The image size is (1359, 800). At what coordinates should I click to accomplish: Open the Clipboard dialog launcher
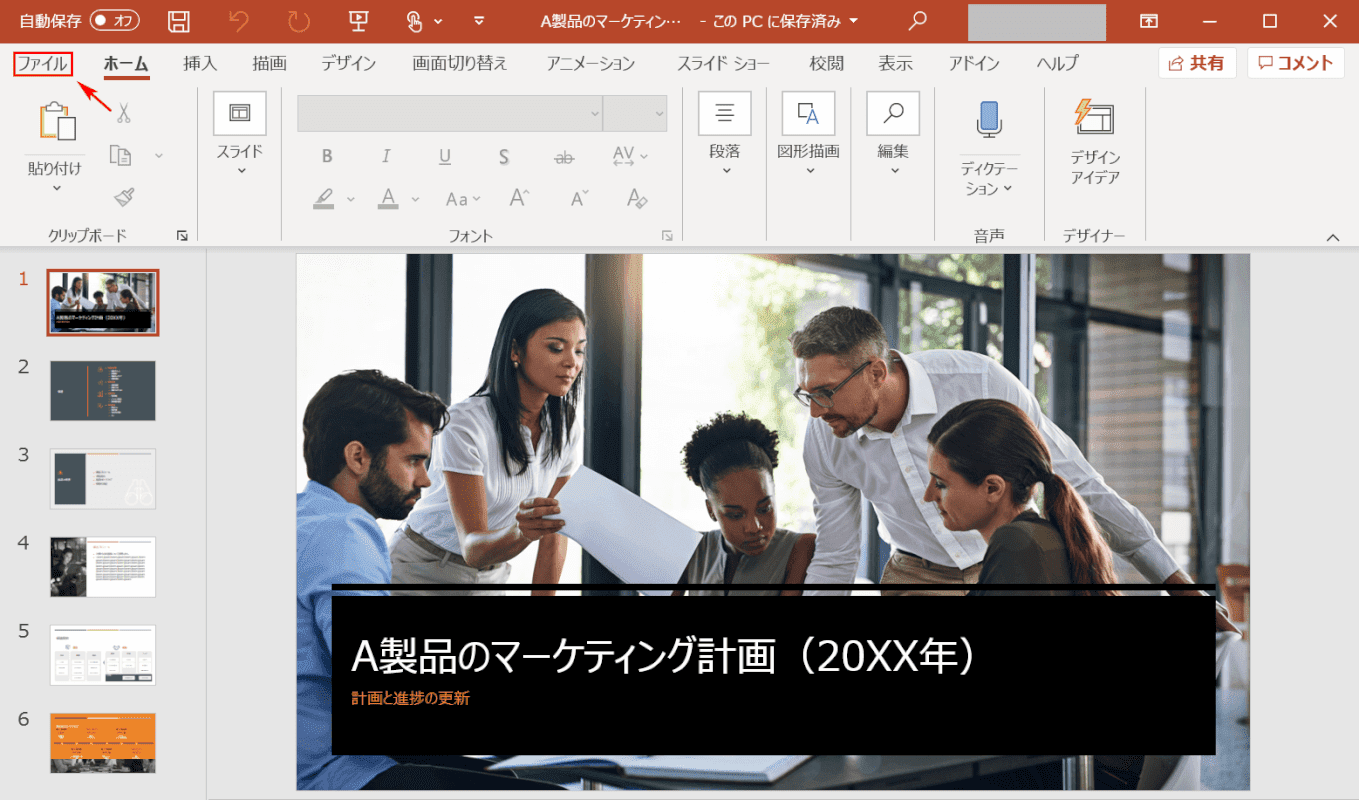coord(182,236)
